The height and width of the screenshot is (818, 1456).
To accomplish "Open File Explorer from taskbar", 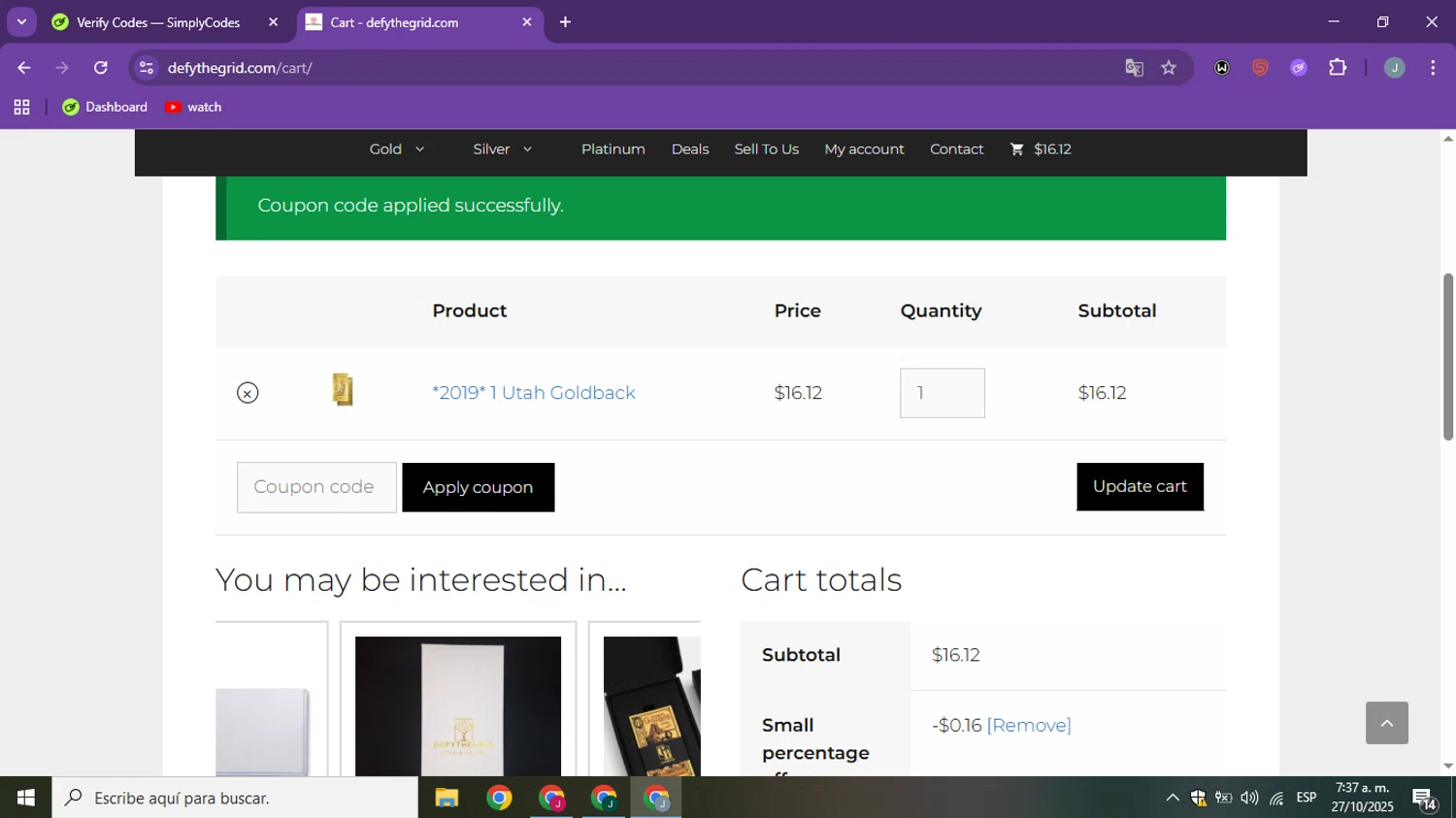I will pyautogui.click(x=447, y=798).
